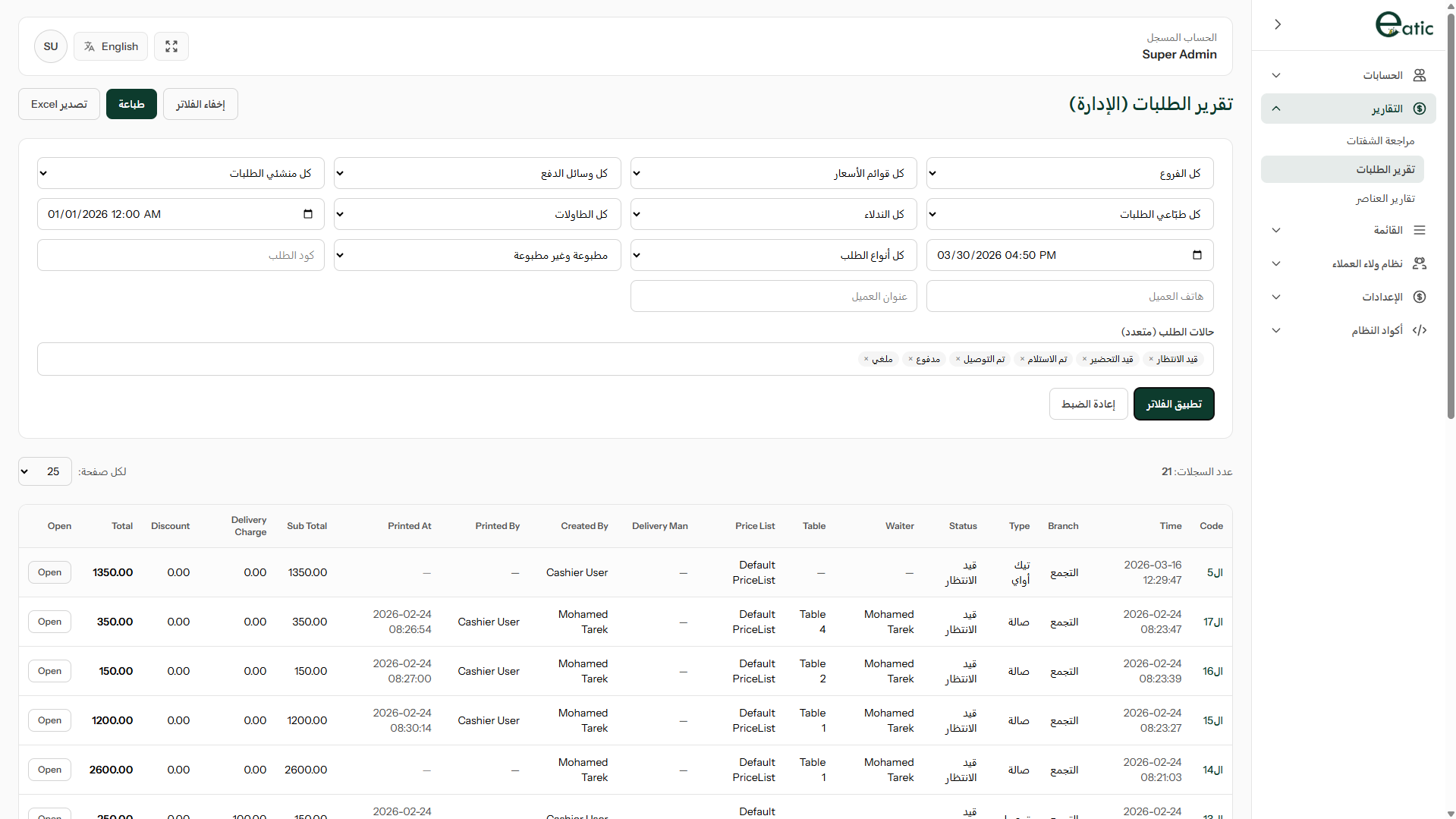Screen dimensions: 1456x819
Task: Apply filters with تطبيق الفلاتر button
Action: [x=1173, y=404]
